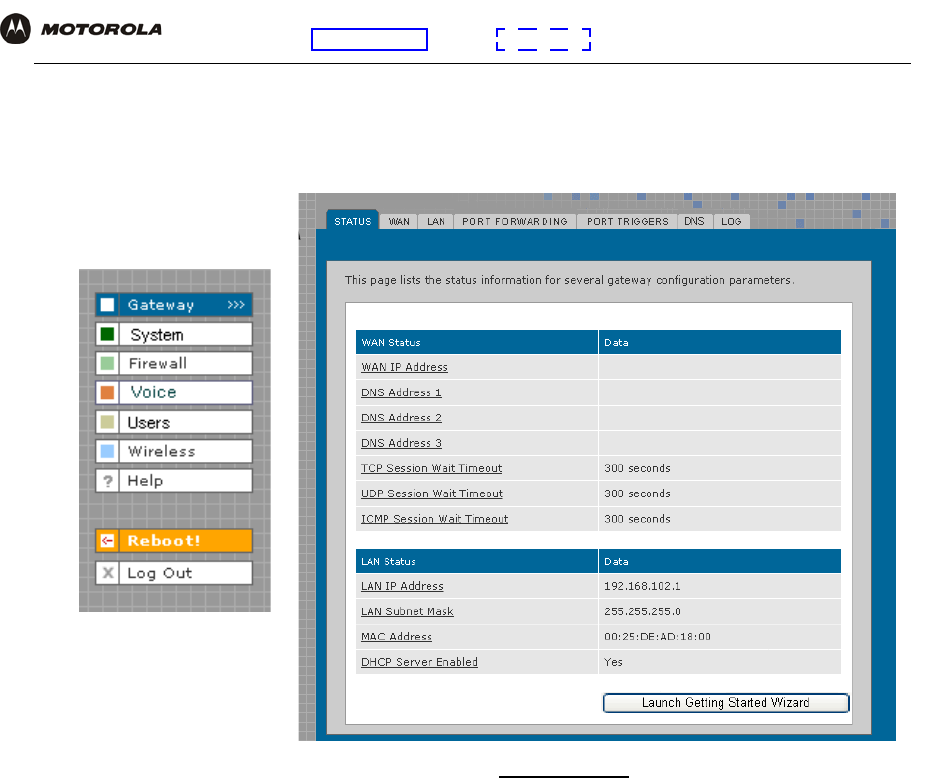Open the Gateway menu item
Viewport: 940px width, 778px height.
click(x=174, y=304)
